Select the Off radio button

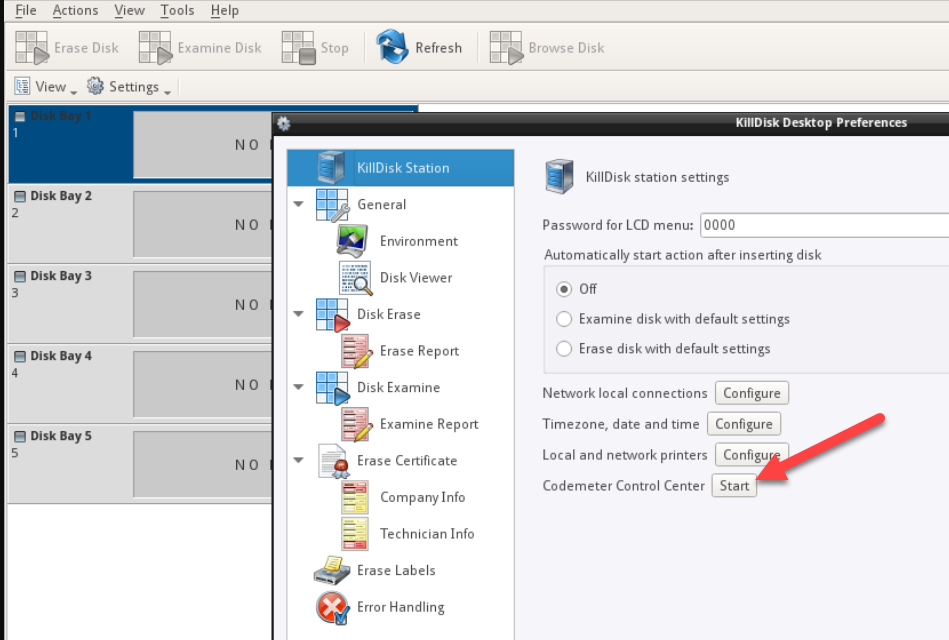(563, 289)
